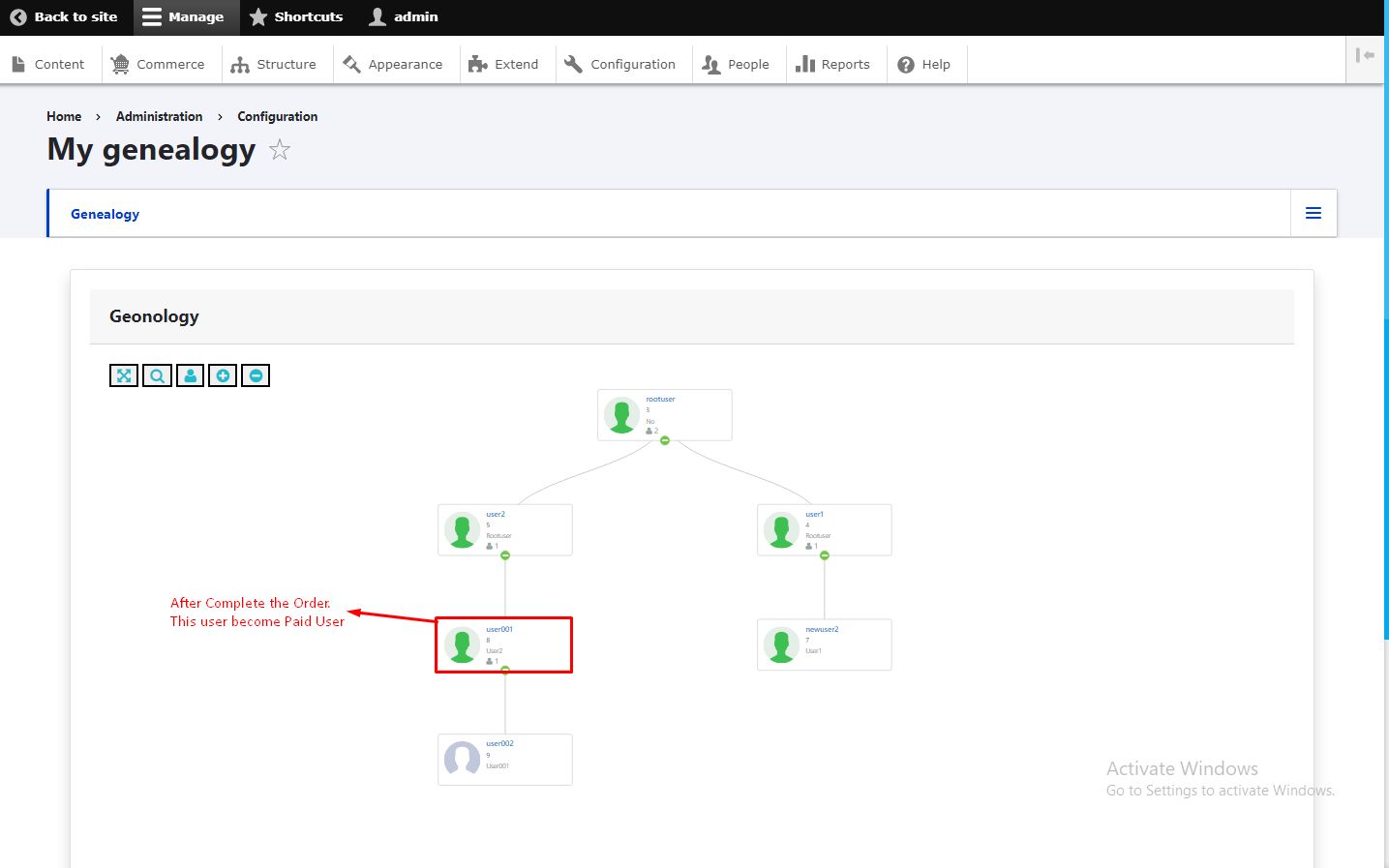Click sponsor text User001 in user002 card
The height and width of the screenshot is (868, 1389).
(x=498, y=765)
